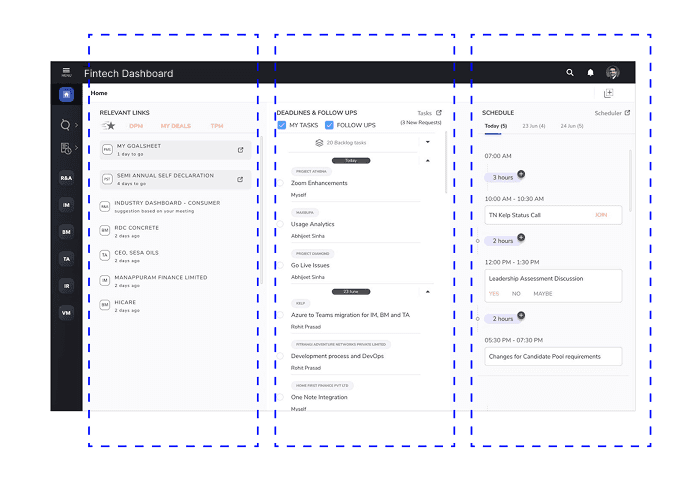Open the Scheduler link
691x479 pixels.
pyautogui.click(x=608, y=113)
